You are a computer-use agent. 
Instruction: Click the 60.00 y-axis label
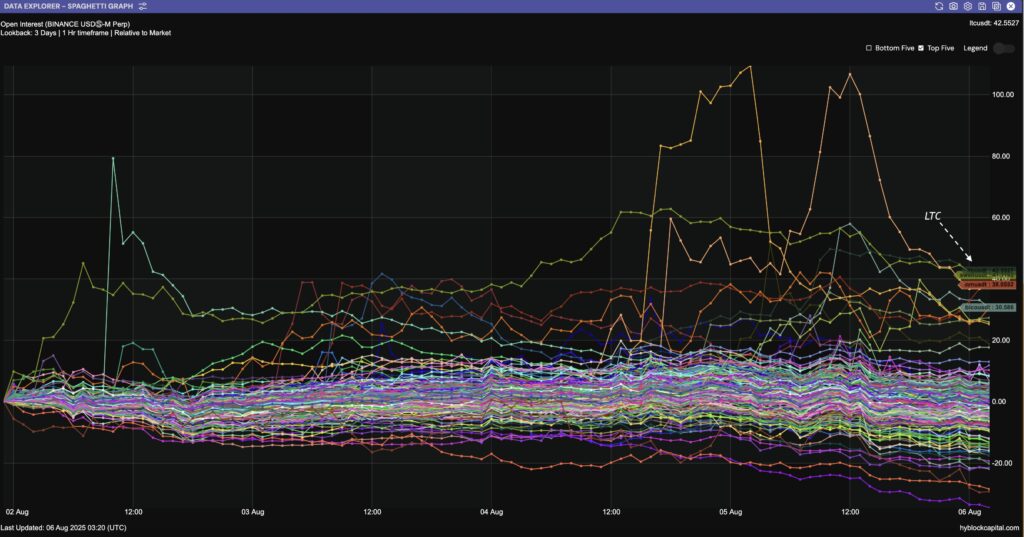pos(1002,218)
